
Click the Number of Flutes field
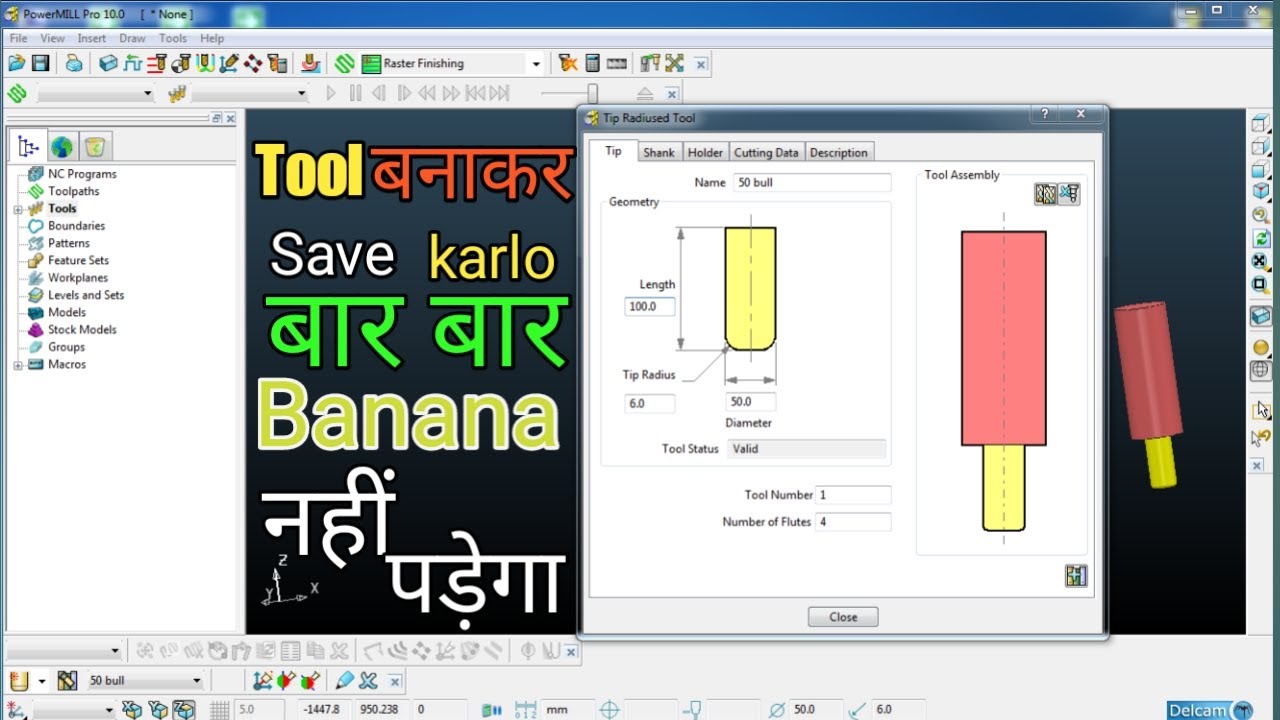click(x=853, y=522)
